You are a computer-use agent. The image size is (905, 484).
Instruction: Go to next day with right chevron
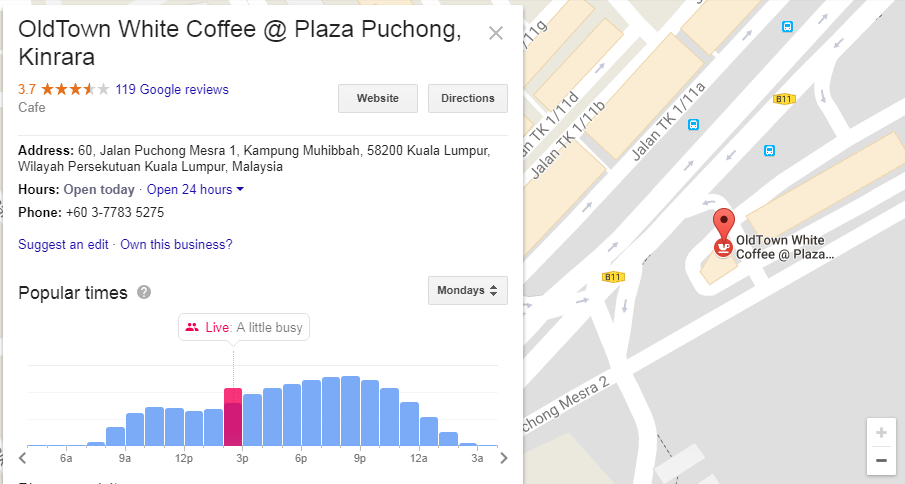pyautogui.click(x=504, y=459)
